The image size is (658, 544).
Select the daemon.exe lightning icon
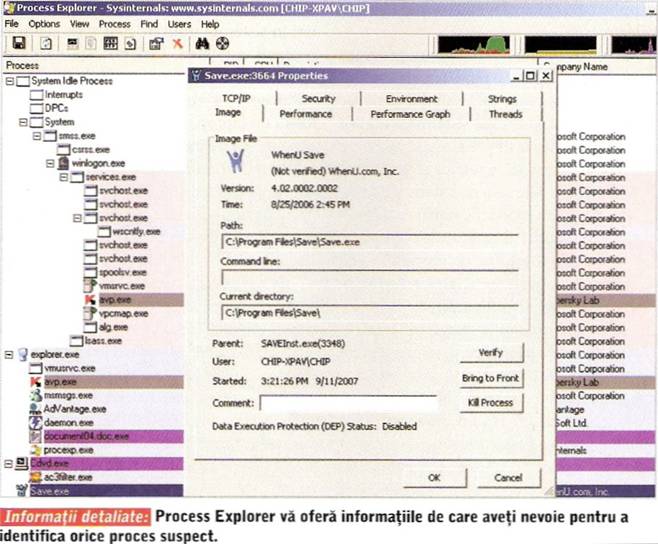pyautogui.click(x=35, y=422)
